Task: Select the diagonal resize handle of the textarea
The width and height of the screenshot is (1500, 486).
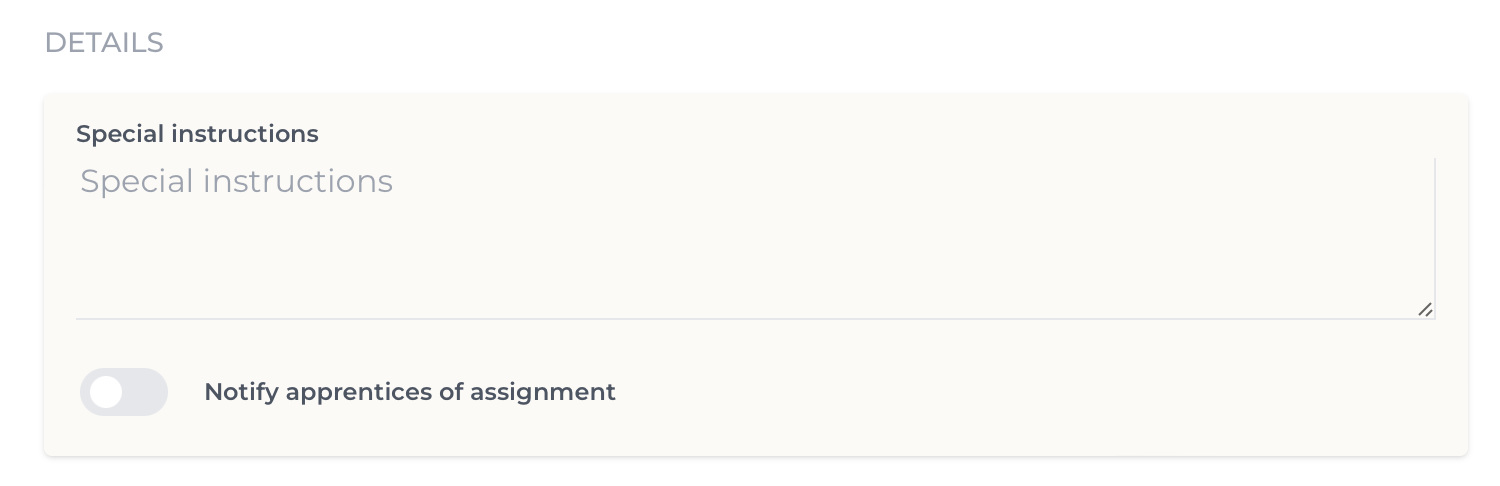Action: point(1425,310)
